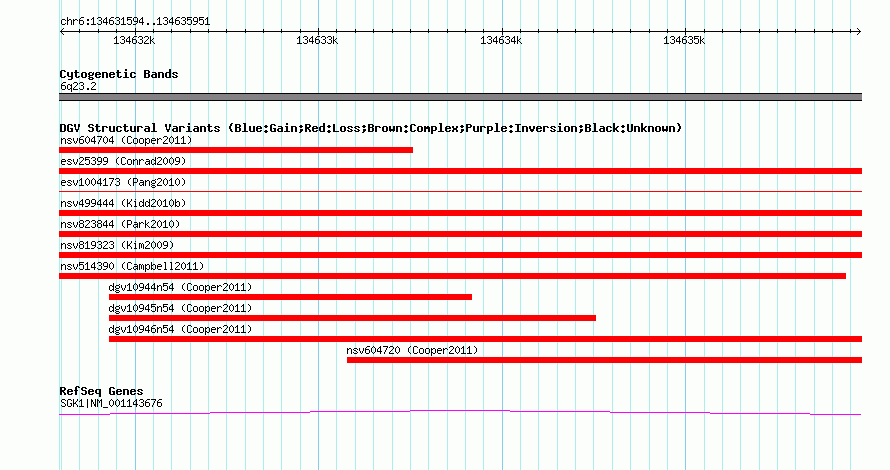
Task: Select the red bar under nsv514390
Action: coord(452,276)
